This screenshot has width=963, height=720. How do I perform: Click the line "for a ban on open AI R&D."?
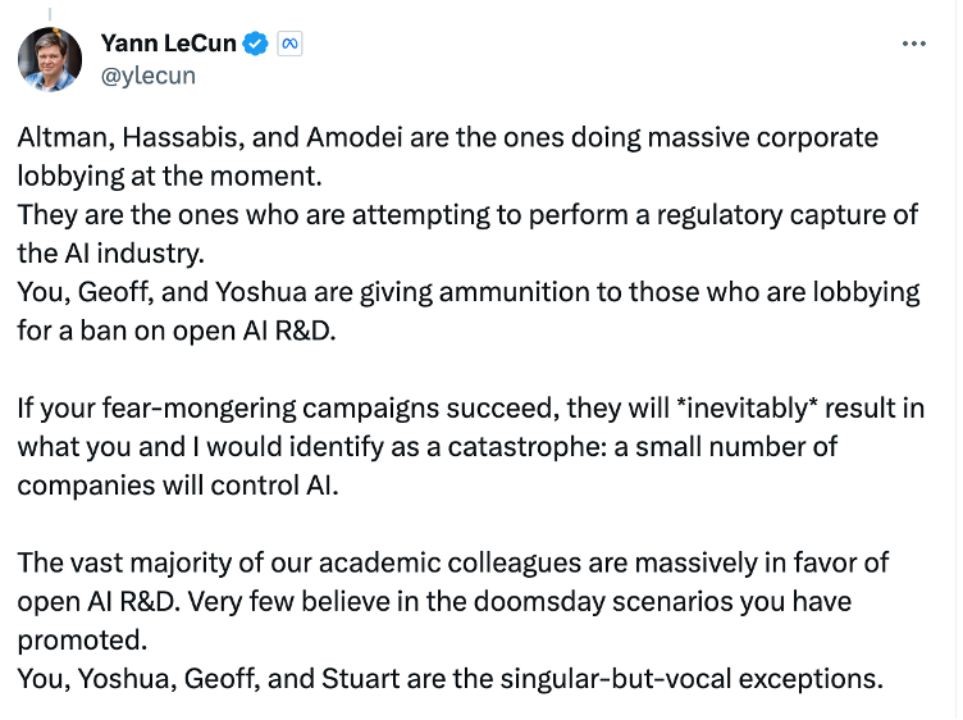pyautogui.click(x=177, y=330)
